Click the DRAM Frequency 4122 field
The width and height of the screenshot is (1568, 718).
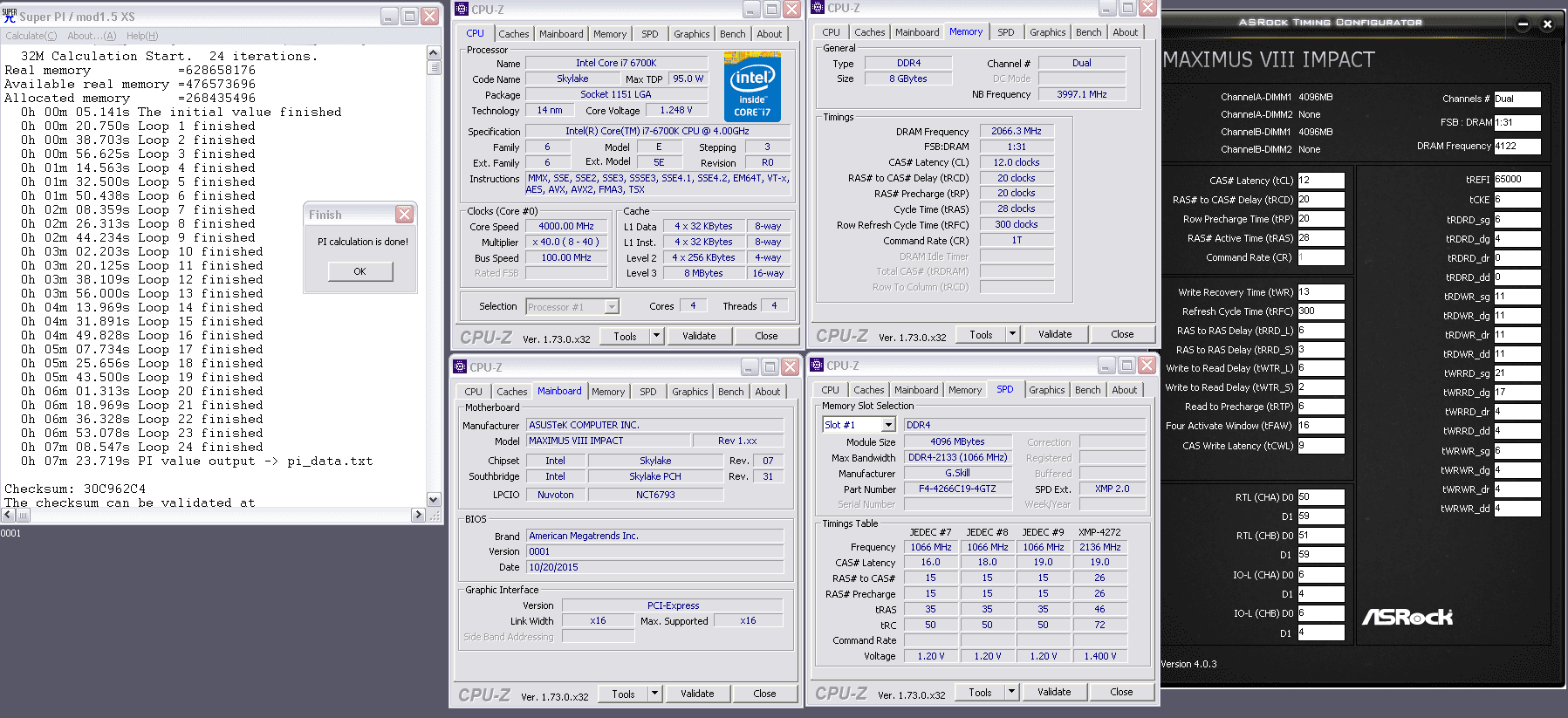(1517, 147)
